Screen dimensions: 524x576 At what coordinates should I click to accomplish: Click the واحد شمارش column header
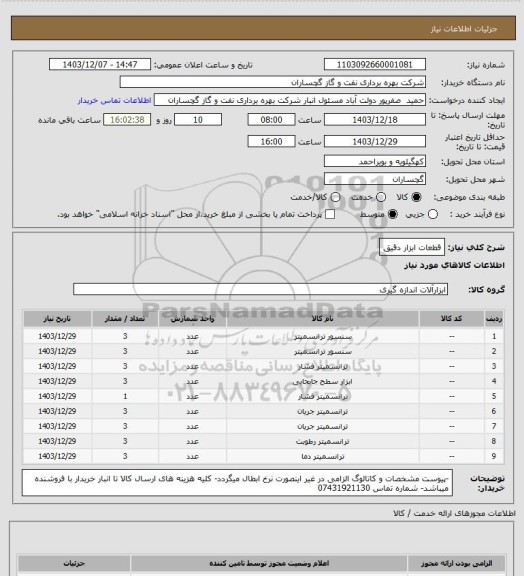pos(193,319)
